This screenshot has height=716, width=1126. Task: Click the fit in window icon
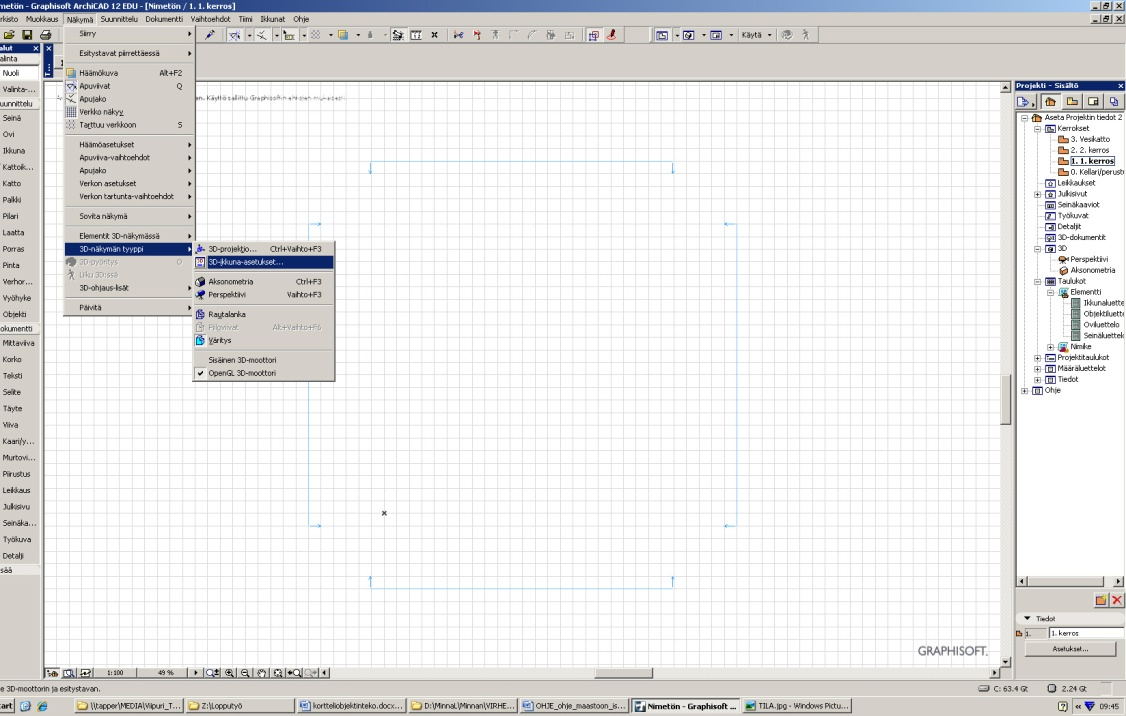point(278,673)
